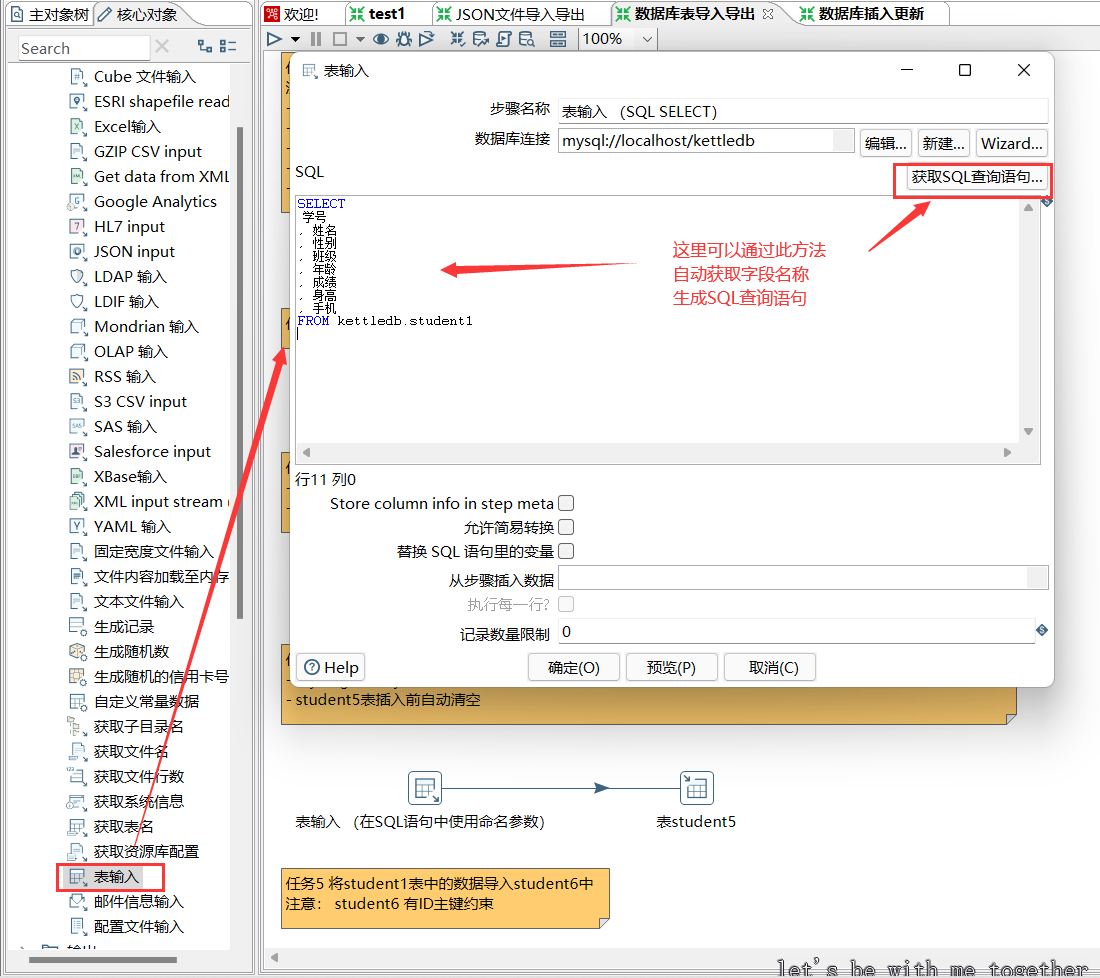Open the 从步骤插入数据 dropdown
Screen dimensions: 1100x978
coord(1037,578)
